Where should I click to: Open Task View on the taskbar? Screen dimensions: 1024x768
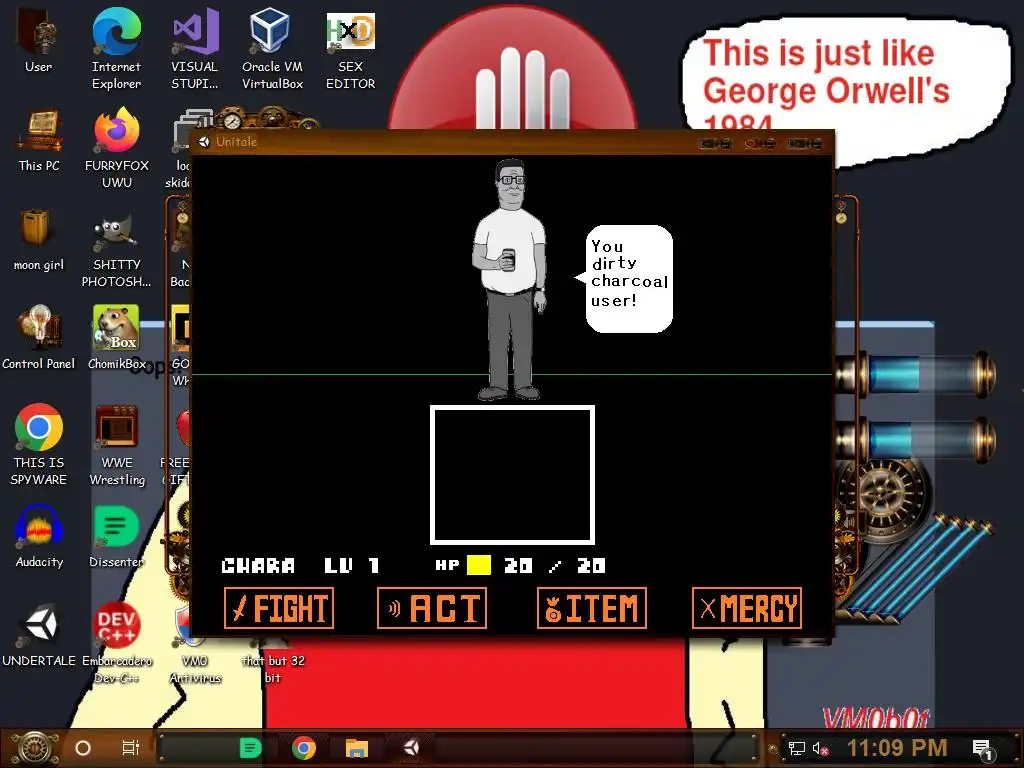point(131,748)
